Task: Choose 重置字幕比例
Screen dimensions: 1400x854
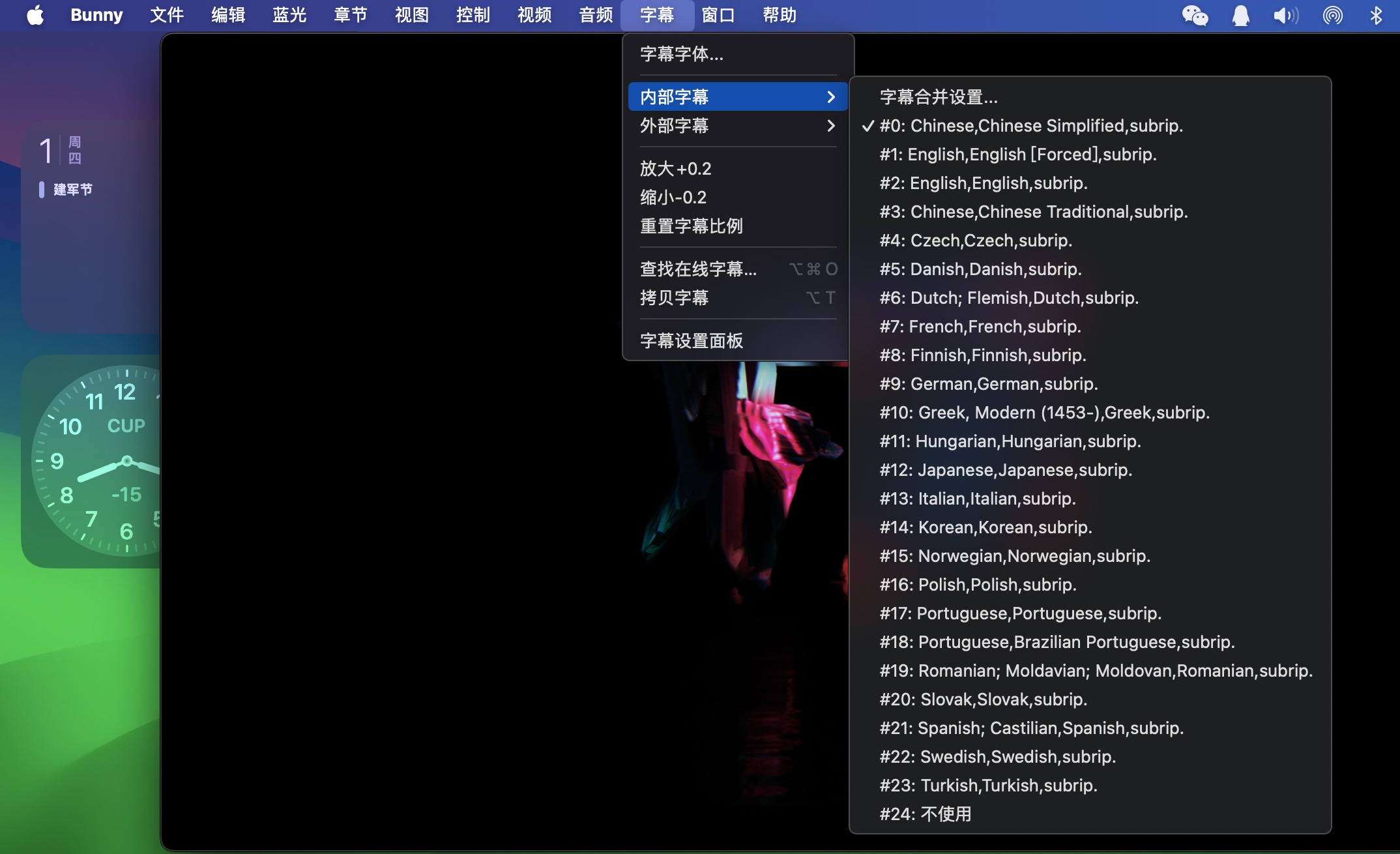Action: [738, 226]
